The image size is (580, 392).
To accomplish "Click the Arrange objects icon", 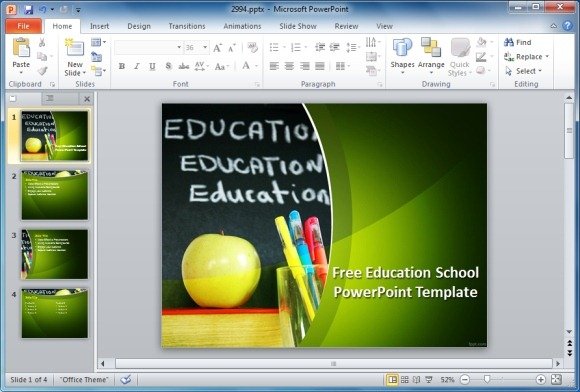I will 431,47.
